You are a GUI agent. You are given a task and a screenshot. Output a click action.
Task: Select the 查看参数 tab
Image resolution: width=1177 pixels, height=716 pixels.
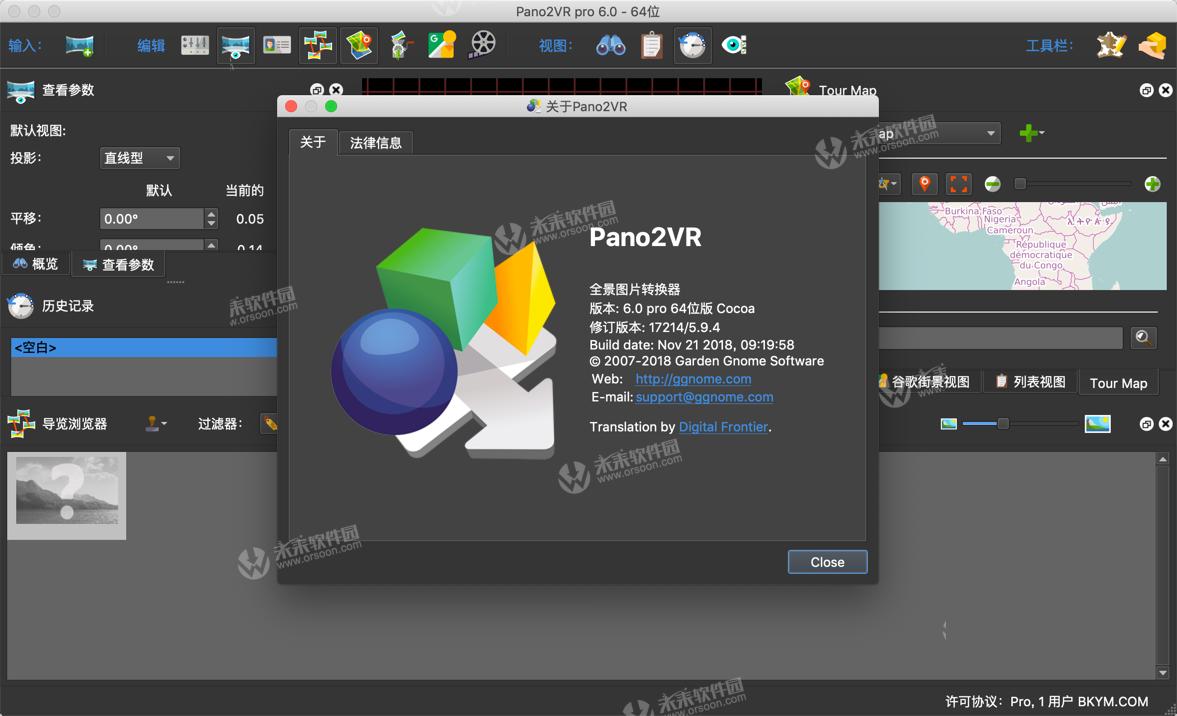tap(119, 265)
